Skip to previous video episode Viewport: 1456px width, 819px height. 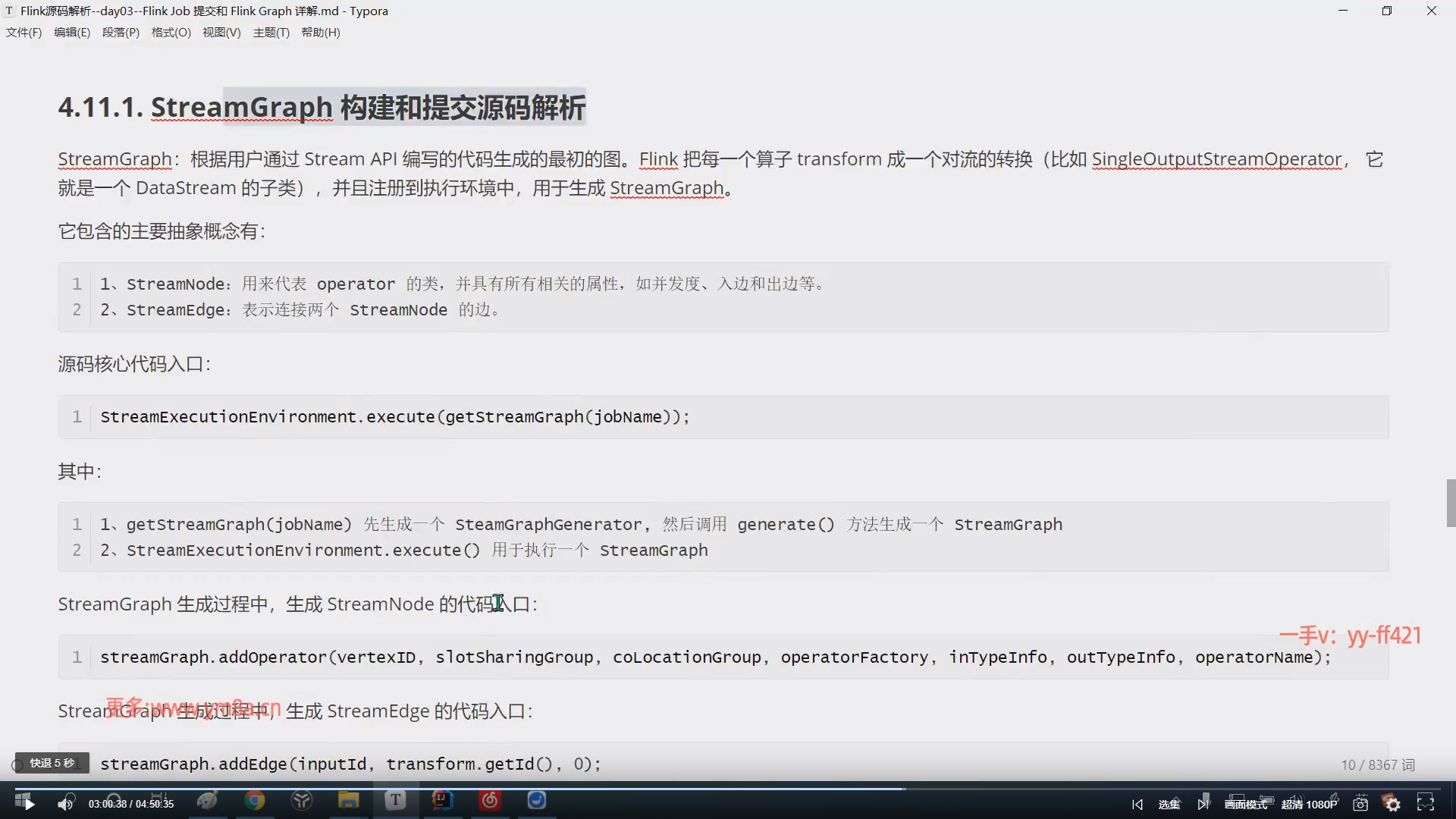(1137, 804)
